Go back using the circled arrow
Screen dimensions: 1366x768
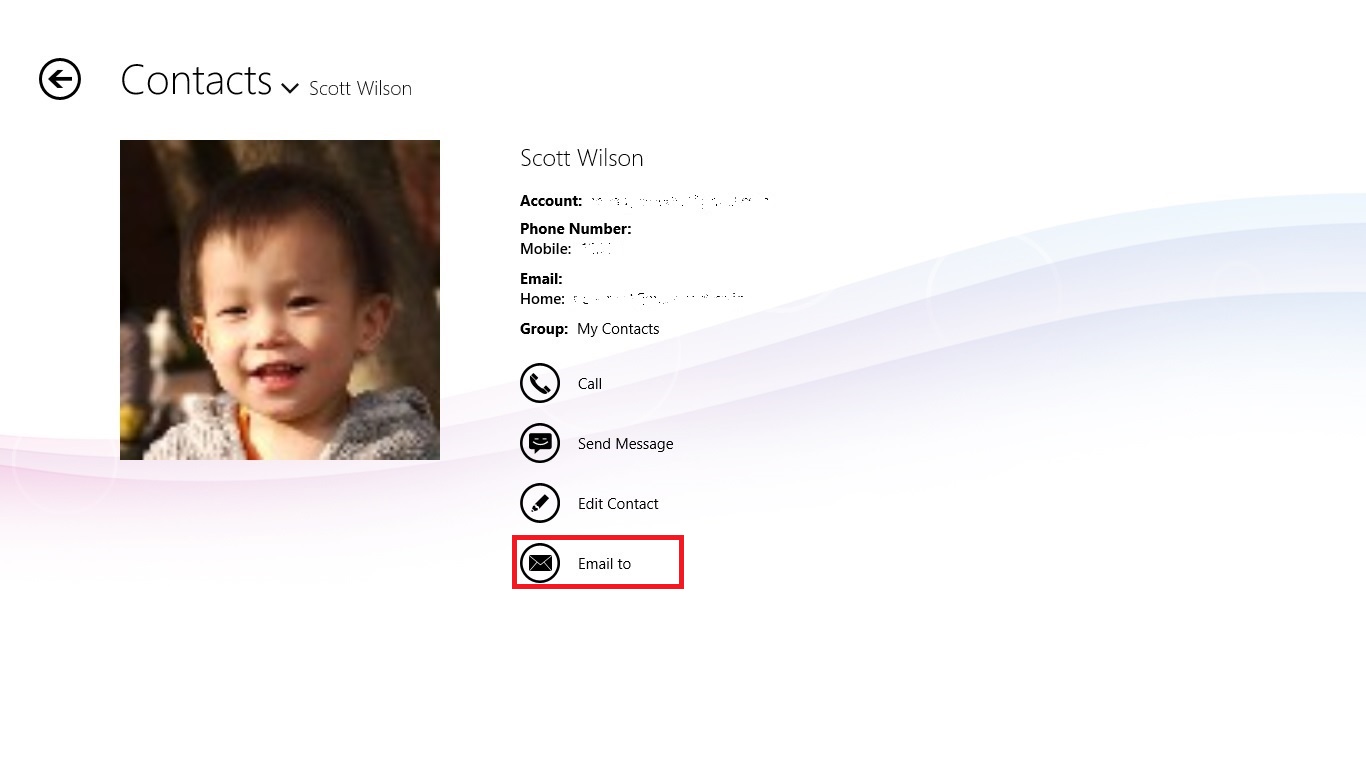[x=60, y=79]
